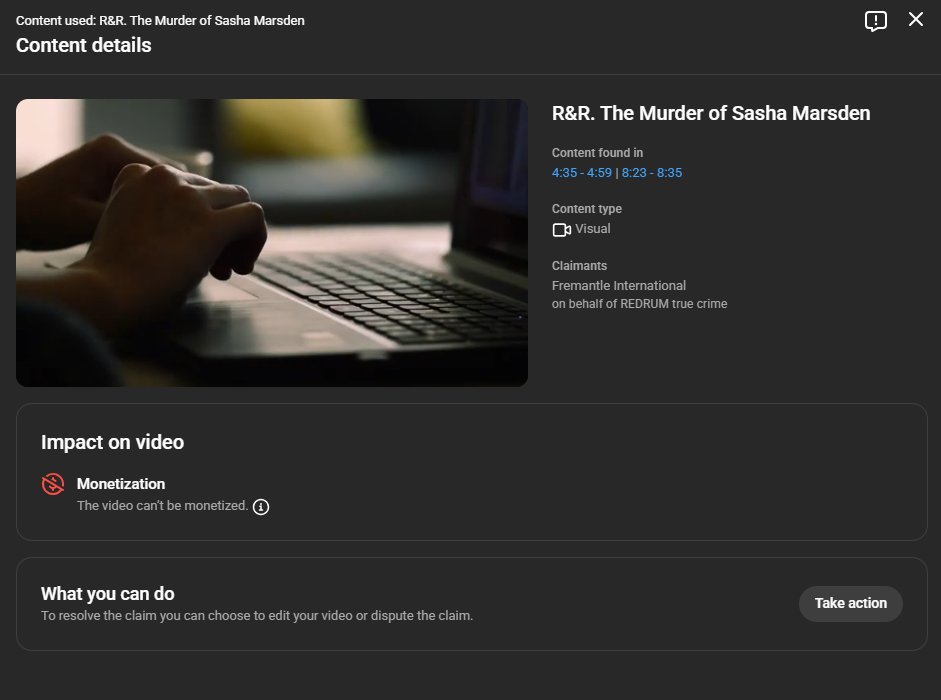Jump to the 8:23 - 8:35 timestamp segment
The image size is (941, 700).
[x=652, y=173]
